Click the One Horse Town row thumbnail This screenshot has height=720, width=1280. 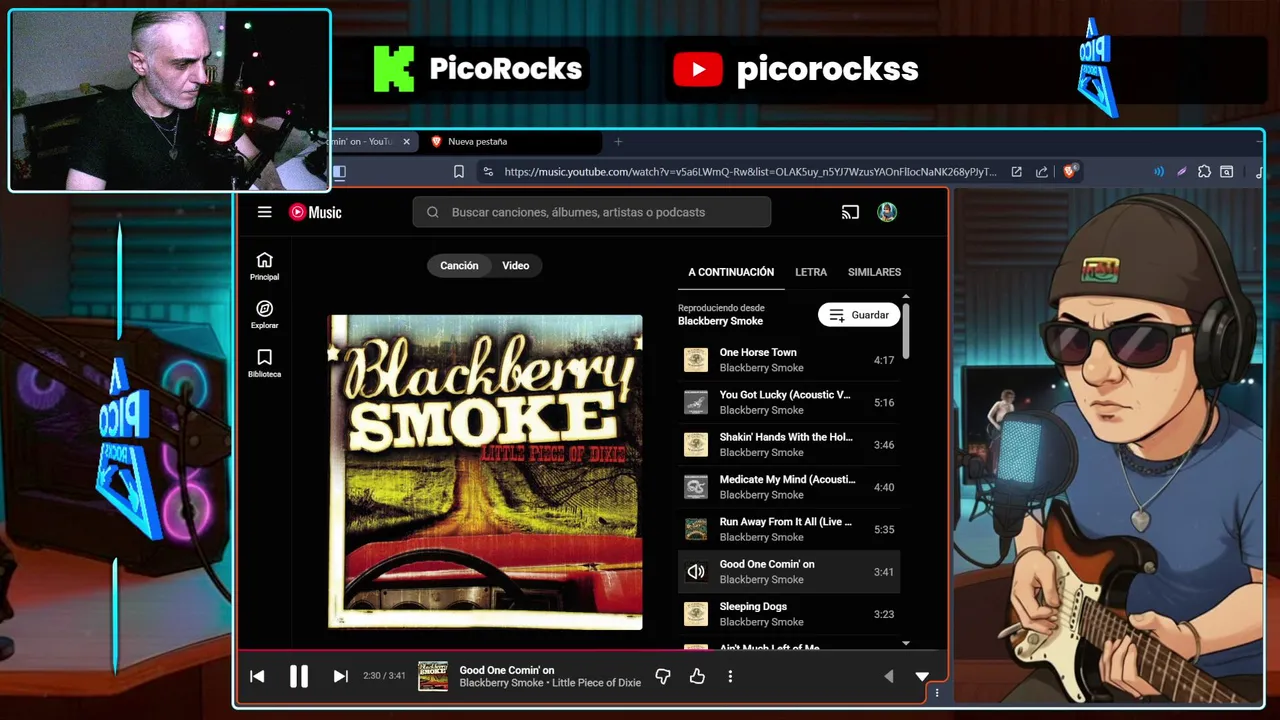696,360
